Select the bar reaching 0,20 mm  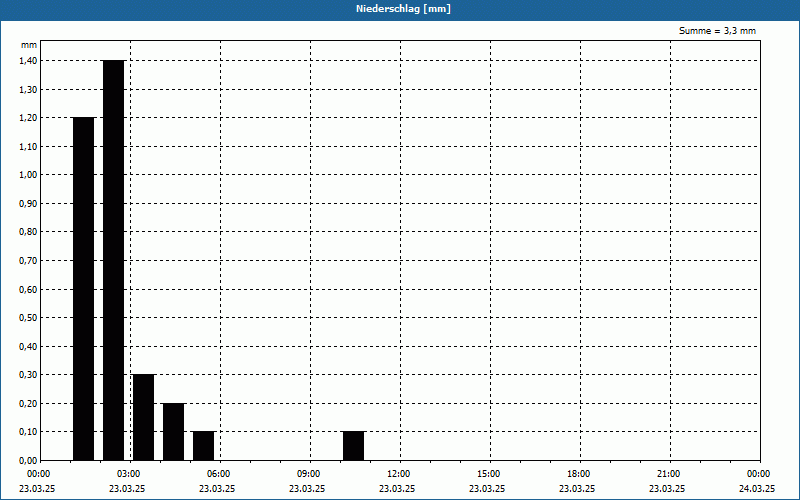point(173,432)
